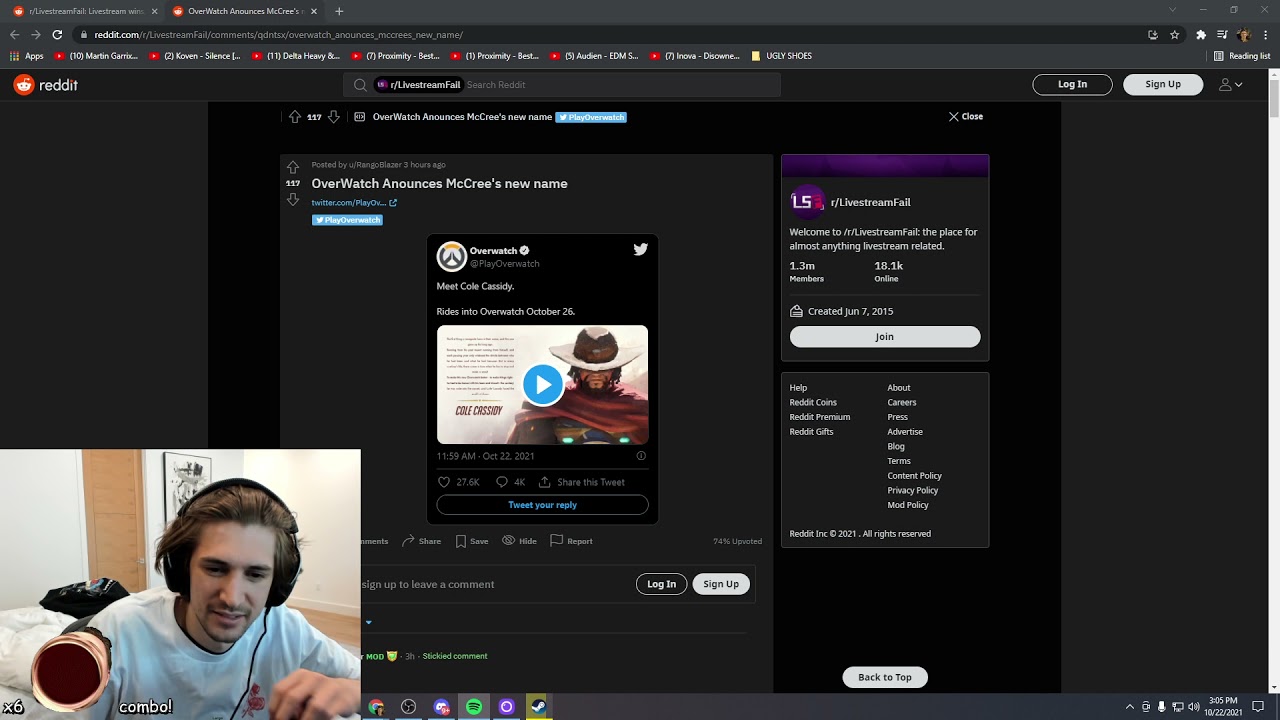
Task: Open the u/RangoBlazer profile link
Action: click(x=375, y=165)
